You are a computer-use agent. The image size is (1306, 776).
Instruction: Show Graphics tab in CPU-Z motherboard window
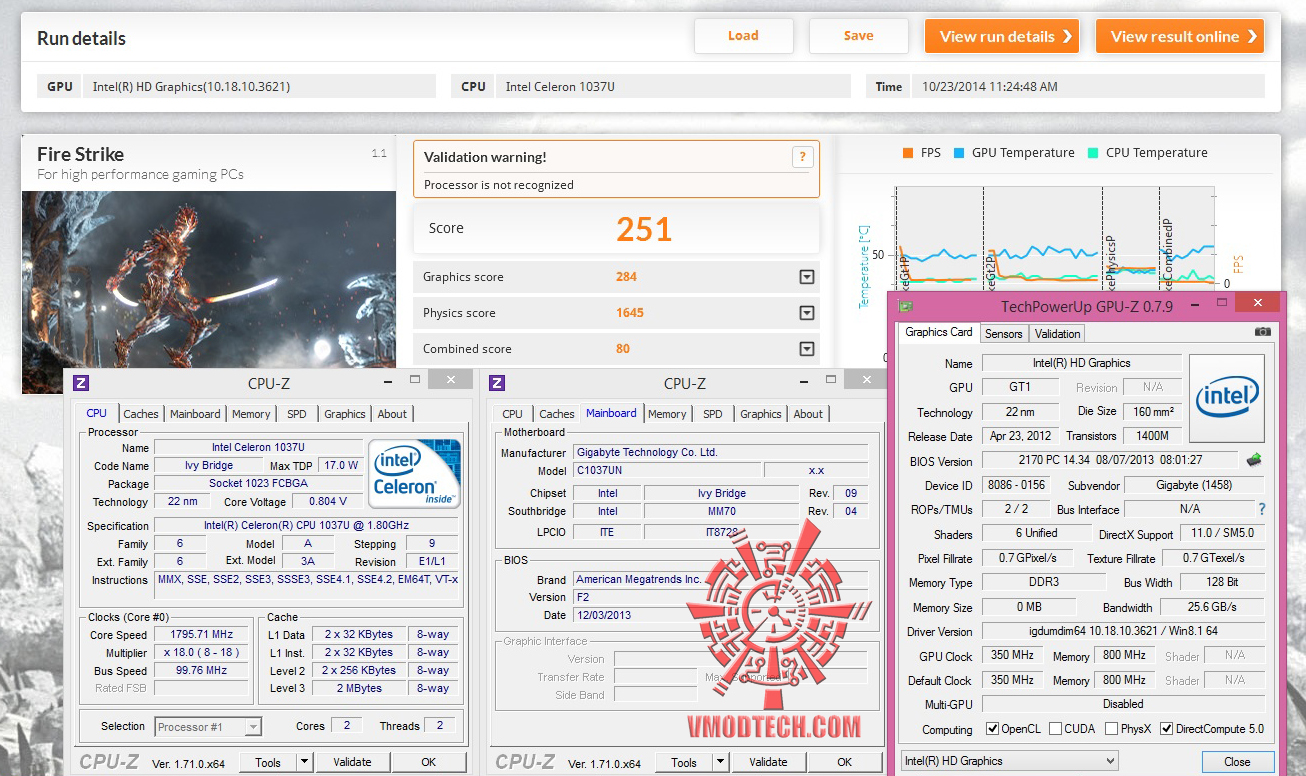(761, 414)
